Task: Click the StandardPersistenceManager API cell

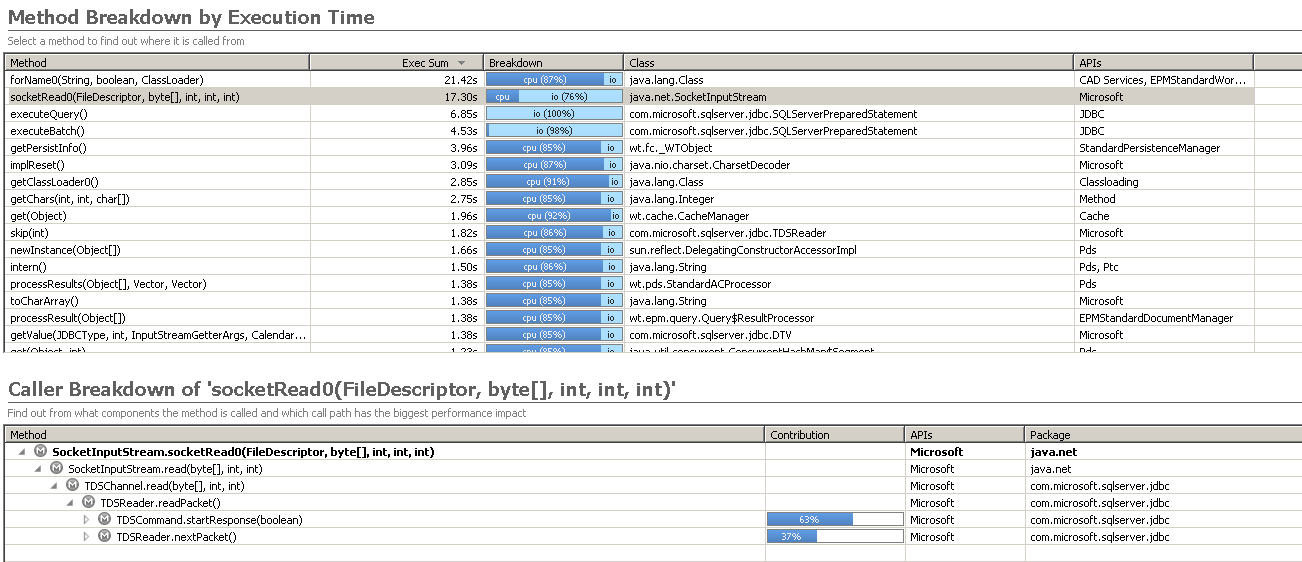Action: (x=1149, y=148)
